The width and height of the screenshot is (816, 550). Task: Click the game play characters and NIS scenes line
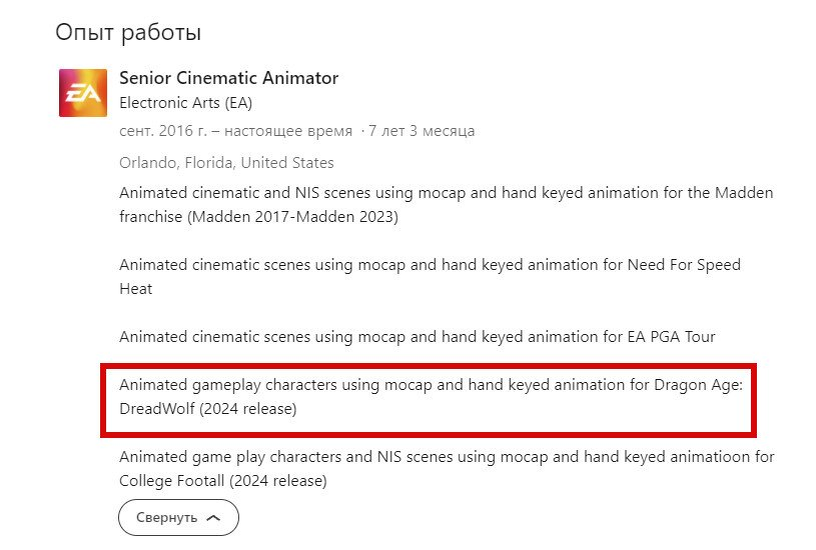447,457
